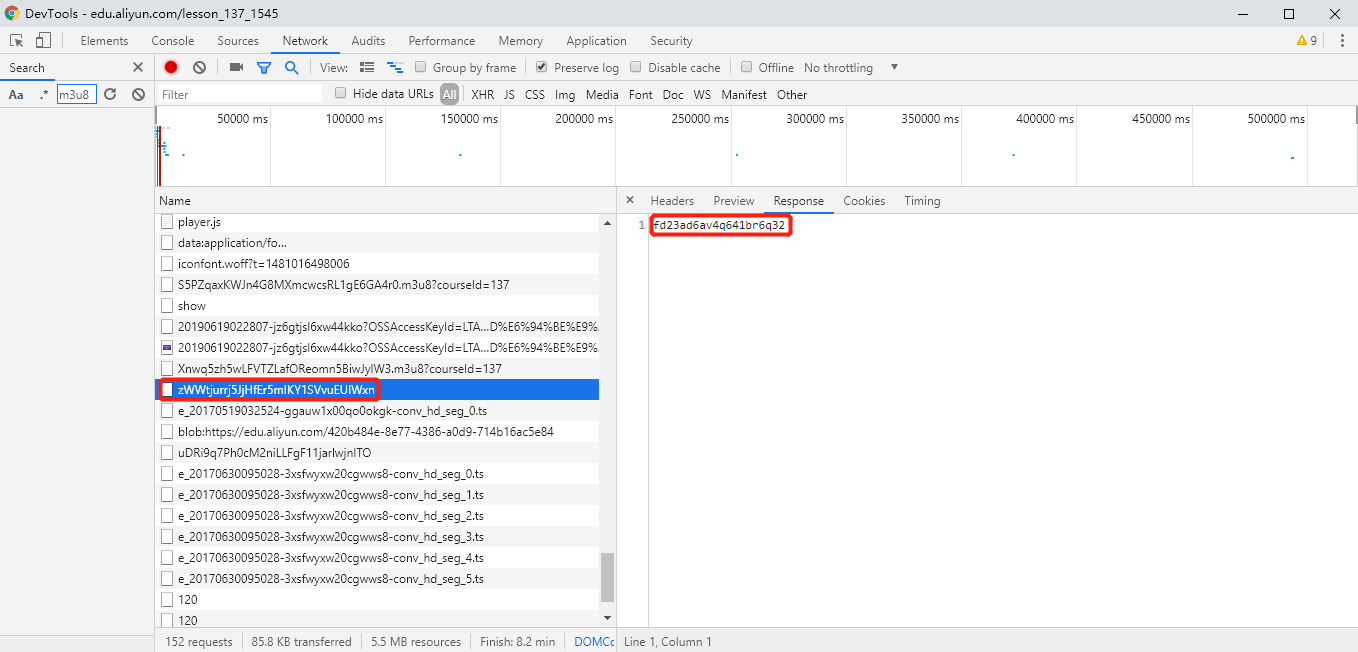Filter requests by JS type
The width and height of the screenshot is (1358, 652).
[509, 94]
